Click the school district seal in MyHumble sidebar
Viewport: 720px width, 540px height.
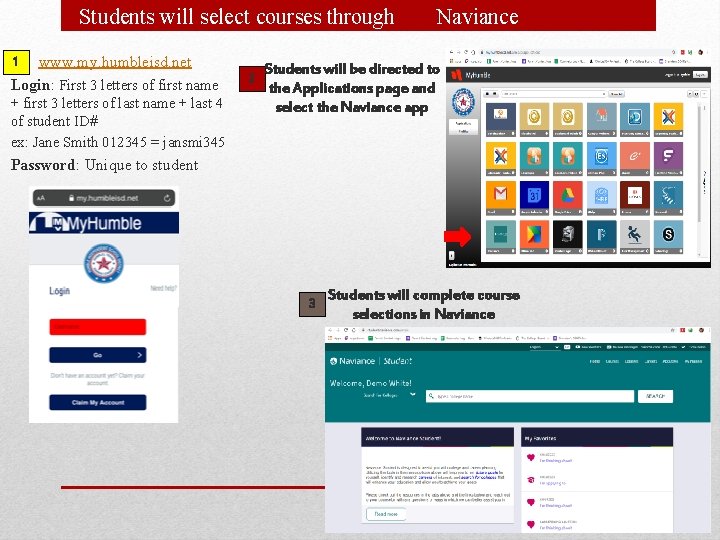coord(463,101)
